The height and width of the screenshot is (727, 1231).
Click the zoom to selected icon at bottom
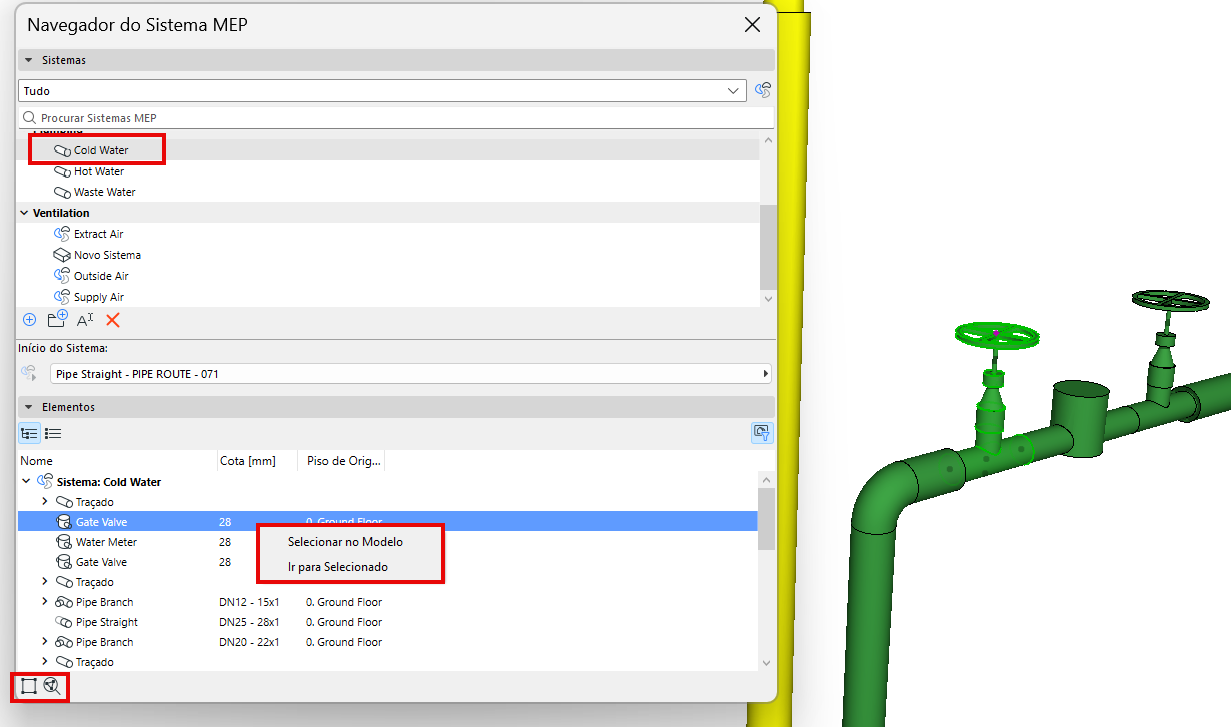(x=53, y=686)
